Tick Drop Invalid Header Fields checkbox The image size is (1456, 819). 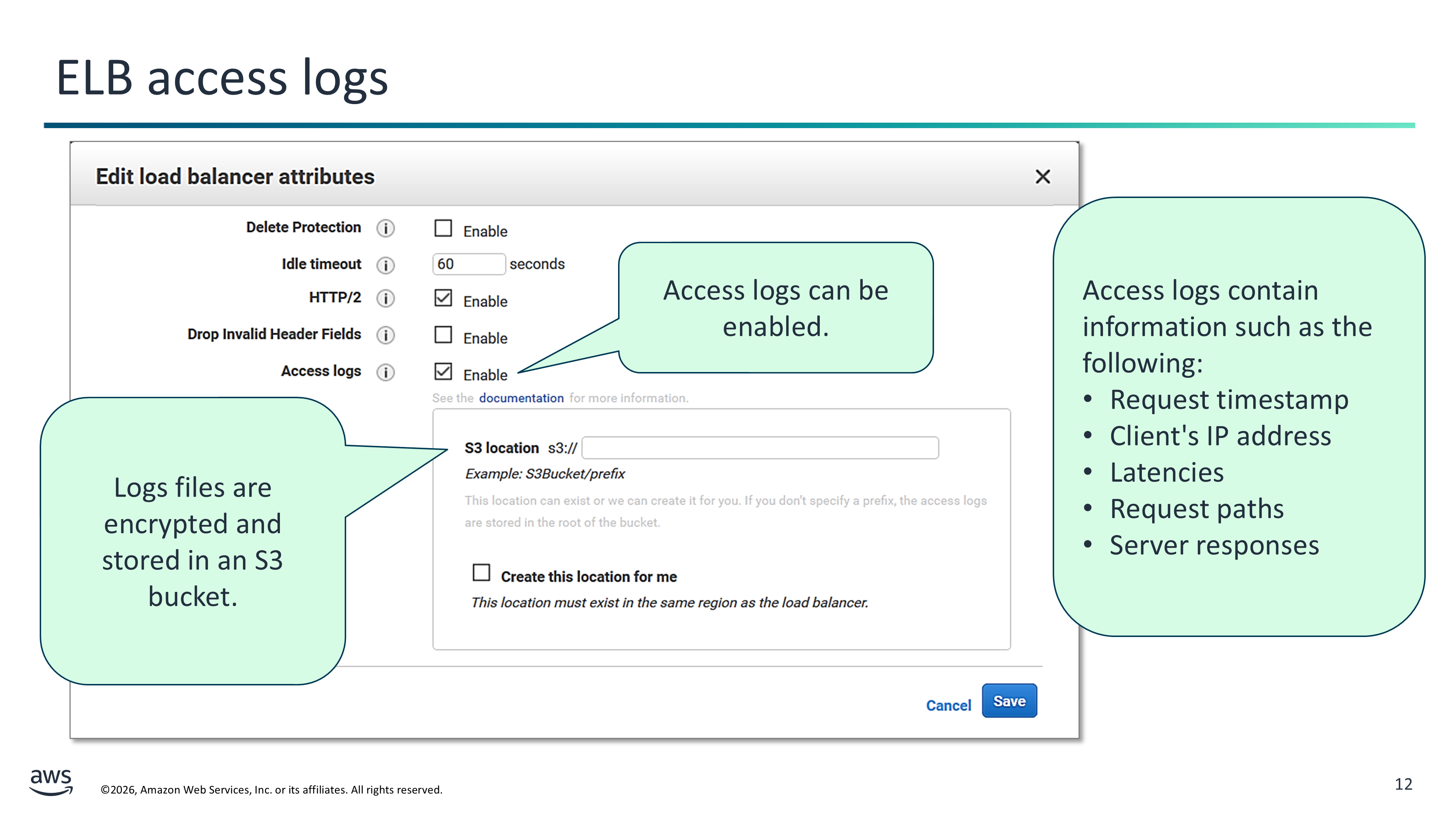pos(443,335)
